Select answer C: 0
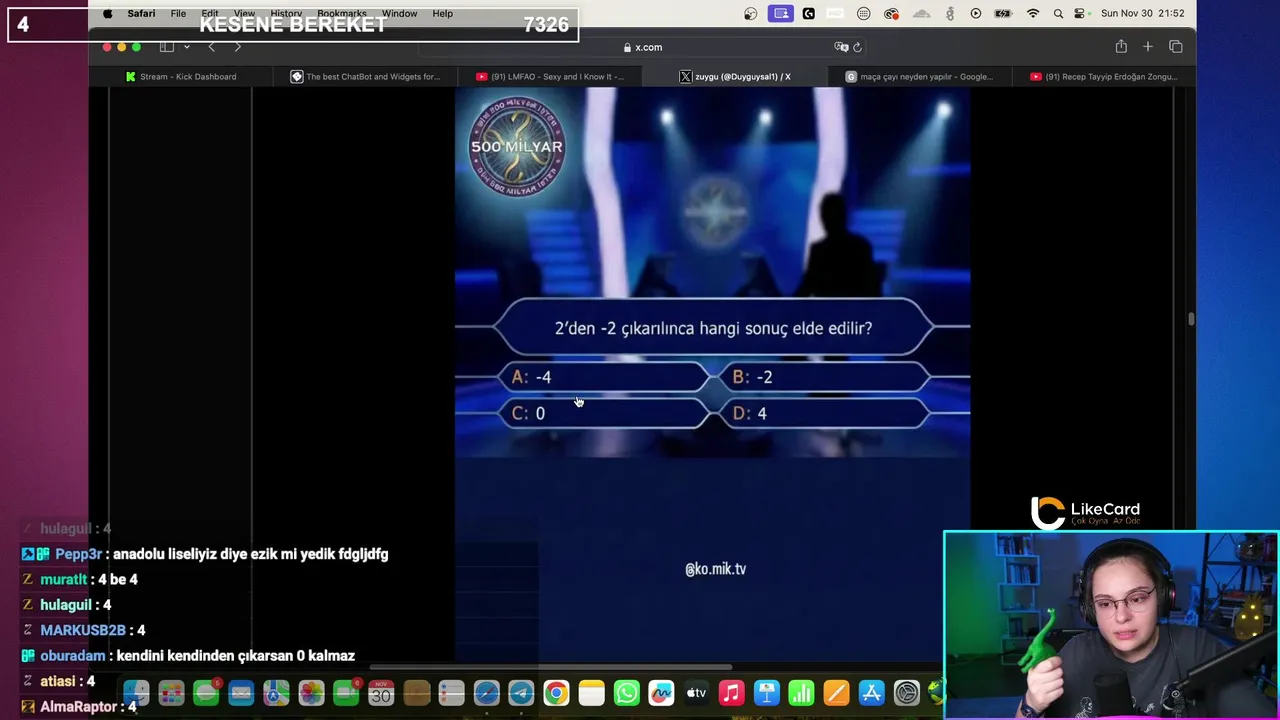 click(x=604, y=413)
